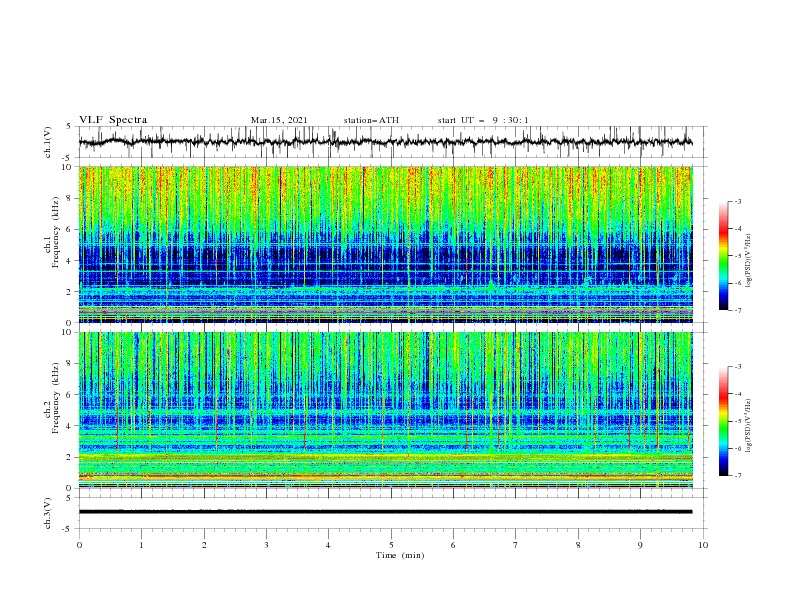Click the ch.2 colorbar 'log(PSD)(V²/Hz)' label
Image resolution: width=792 pixels, height=612 pixels.
coord(749,426)
